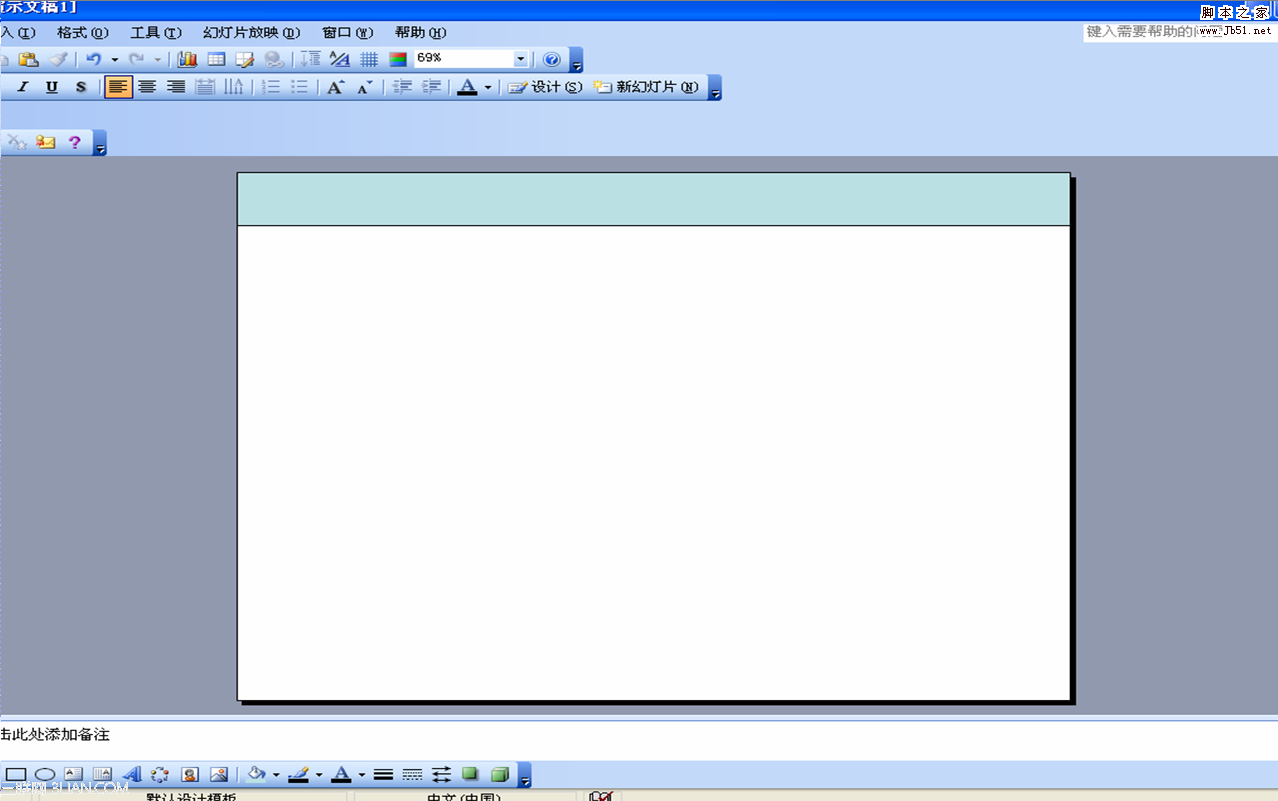Increase font size with large A icon
1278x801 pixels.
pos(336,88)
